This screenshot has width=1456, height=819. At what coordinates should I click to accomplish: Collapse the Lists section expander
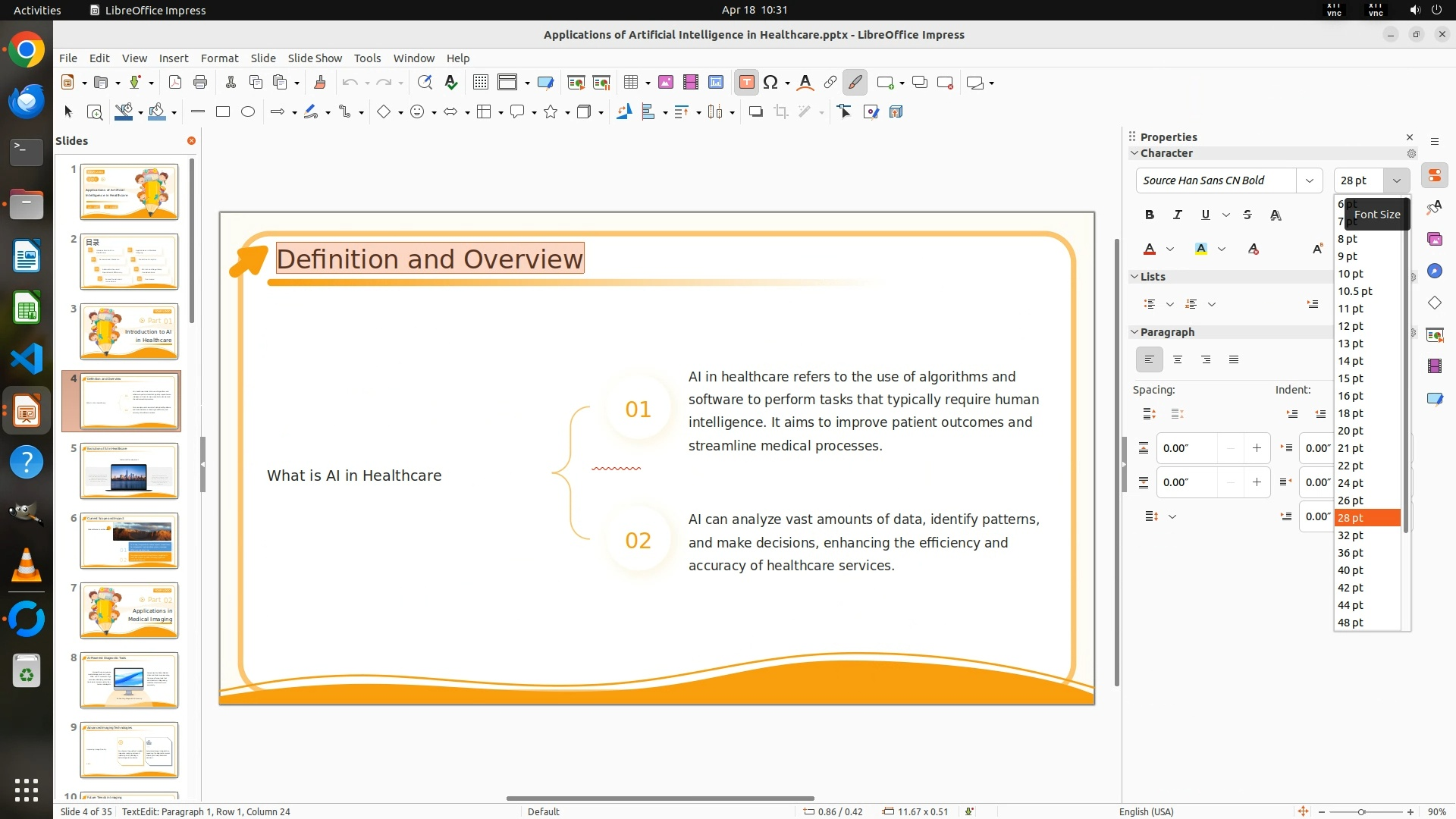(x=1134, y=277)
